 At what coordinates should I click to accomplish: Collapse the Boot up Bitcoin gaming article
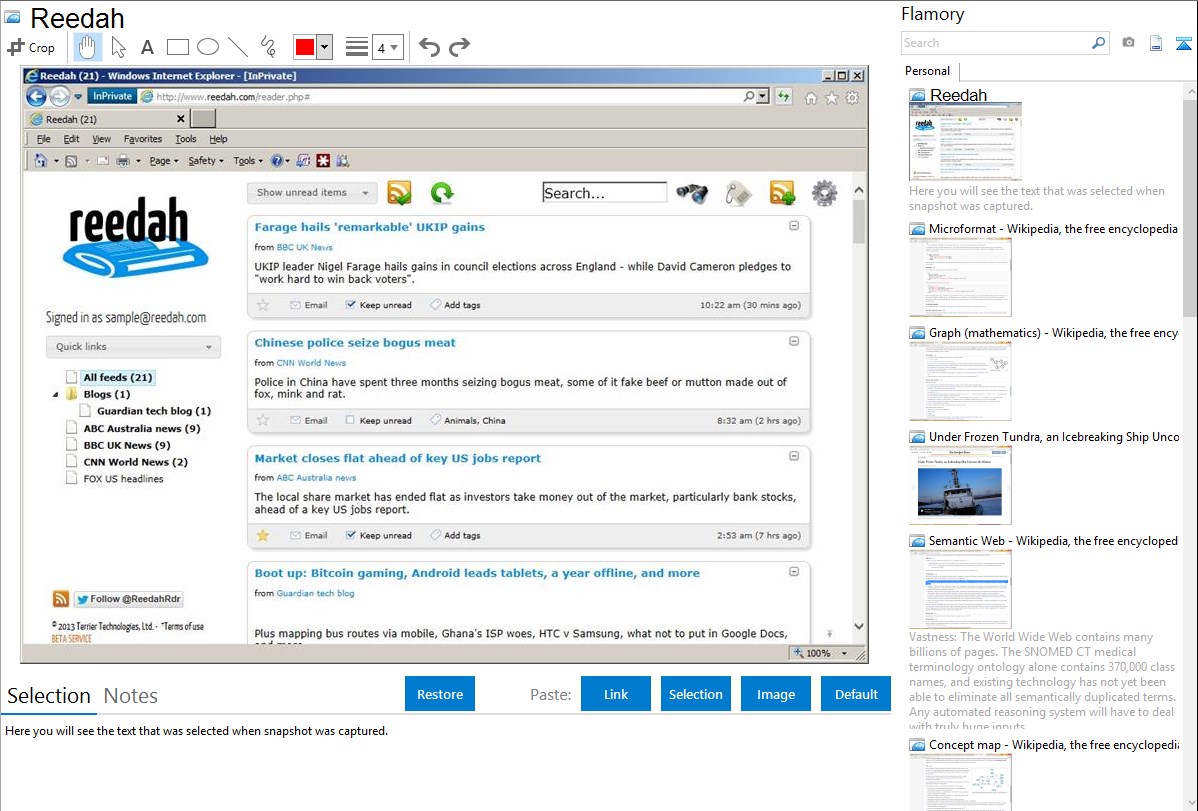(x=794, y=572)
